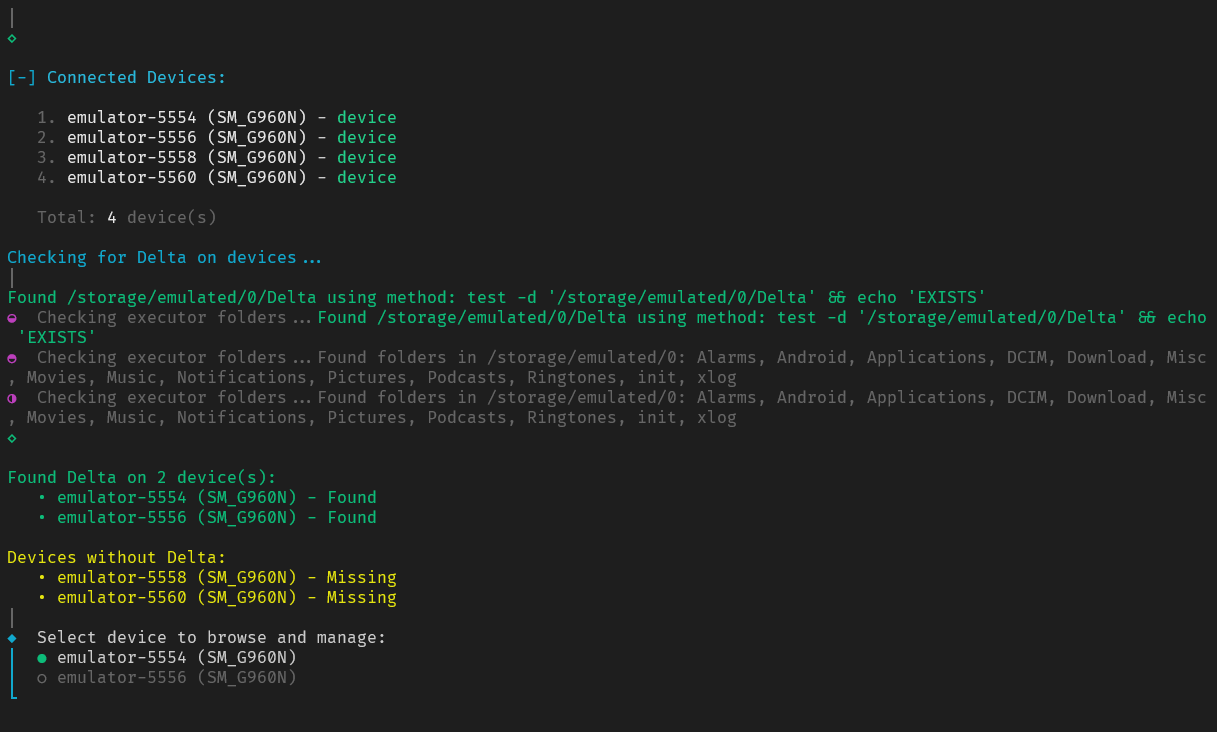Click the bullet beside emulator-5556 Found entry
The image size is (1217, 732).
40,517
